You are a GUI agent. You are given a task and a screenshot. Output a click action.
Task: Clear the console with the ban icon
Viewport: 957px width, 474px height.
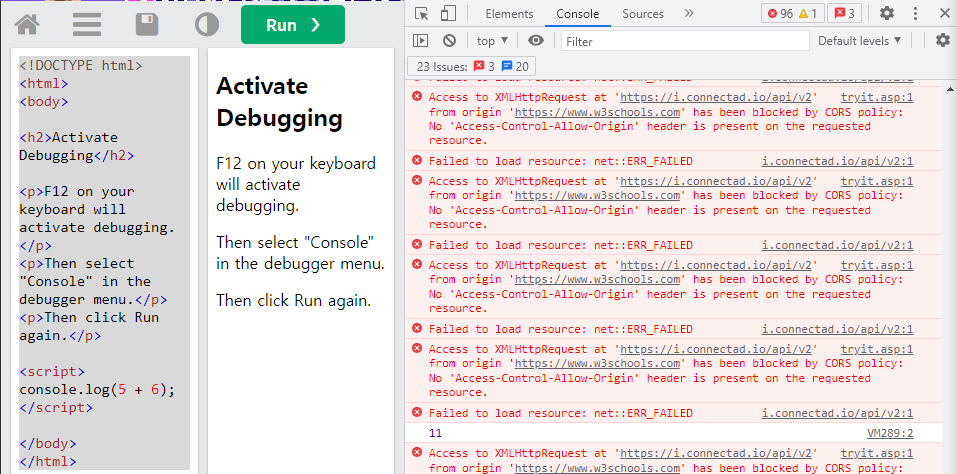449,41
